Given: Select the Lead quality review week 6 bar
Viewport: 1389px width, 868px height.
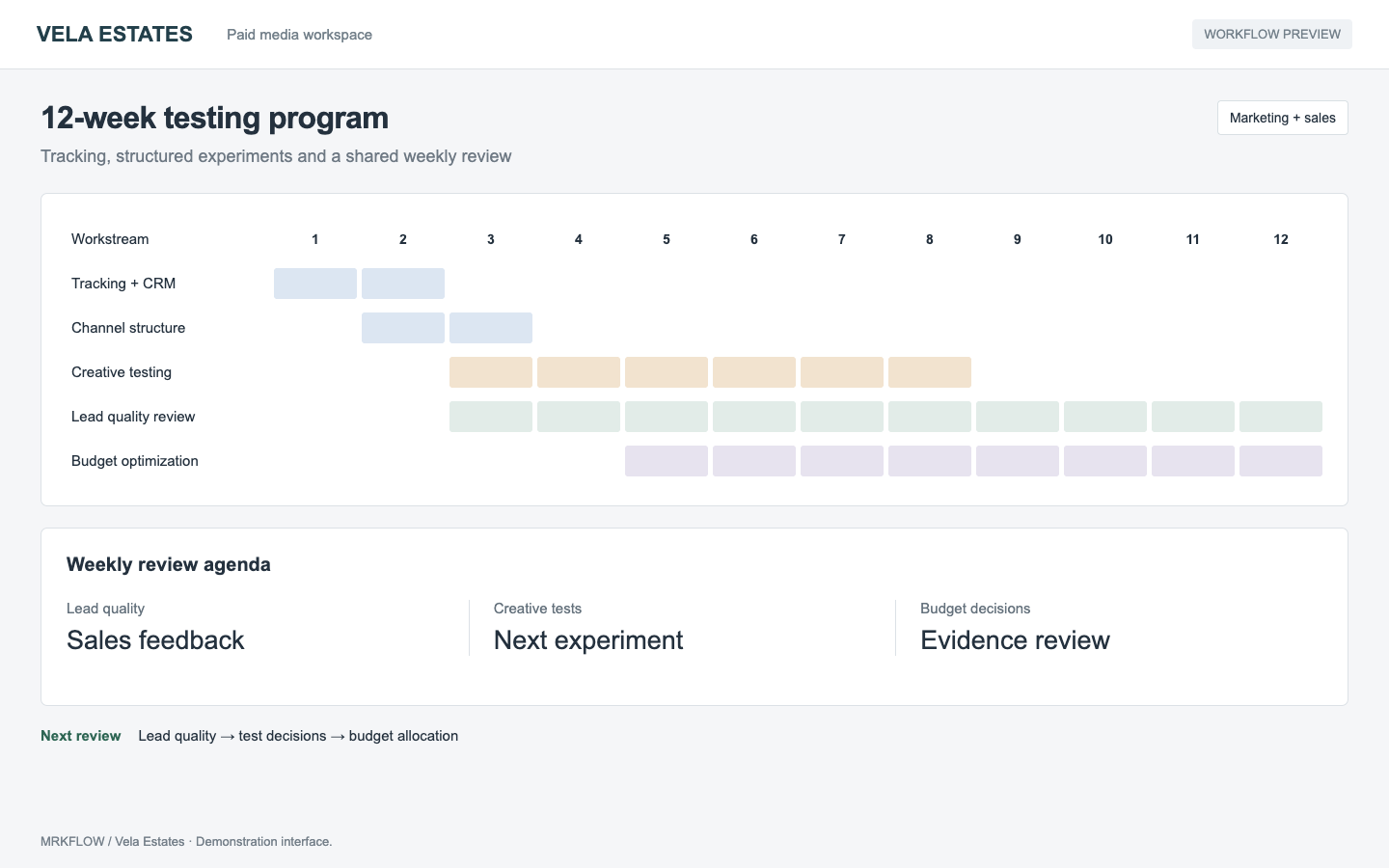Looking at the screenshot, I should tap(754, 417).
